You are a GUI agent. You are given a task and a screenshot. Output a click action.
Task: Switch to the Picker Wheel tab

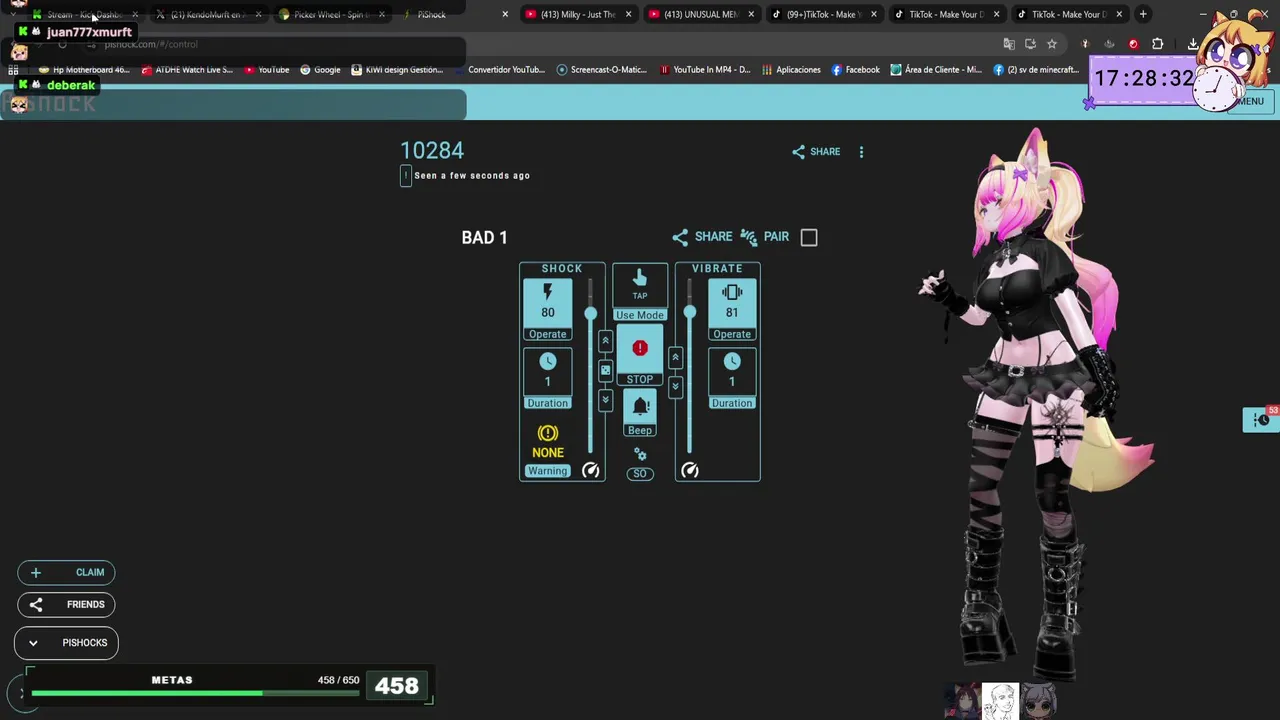[x=333, y=14]
